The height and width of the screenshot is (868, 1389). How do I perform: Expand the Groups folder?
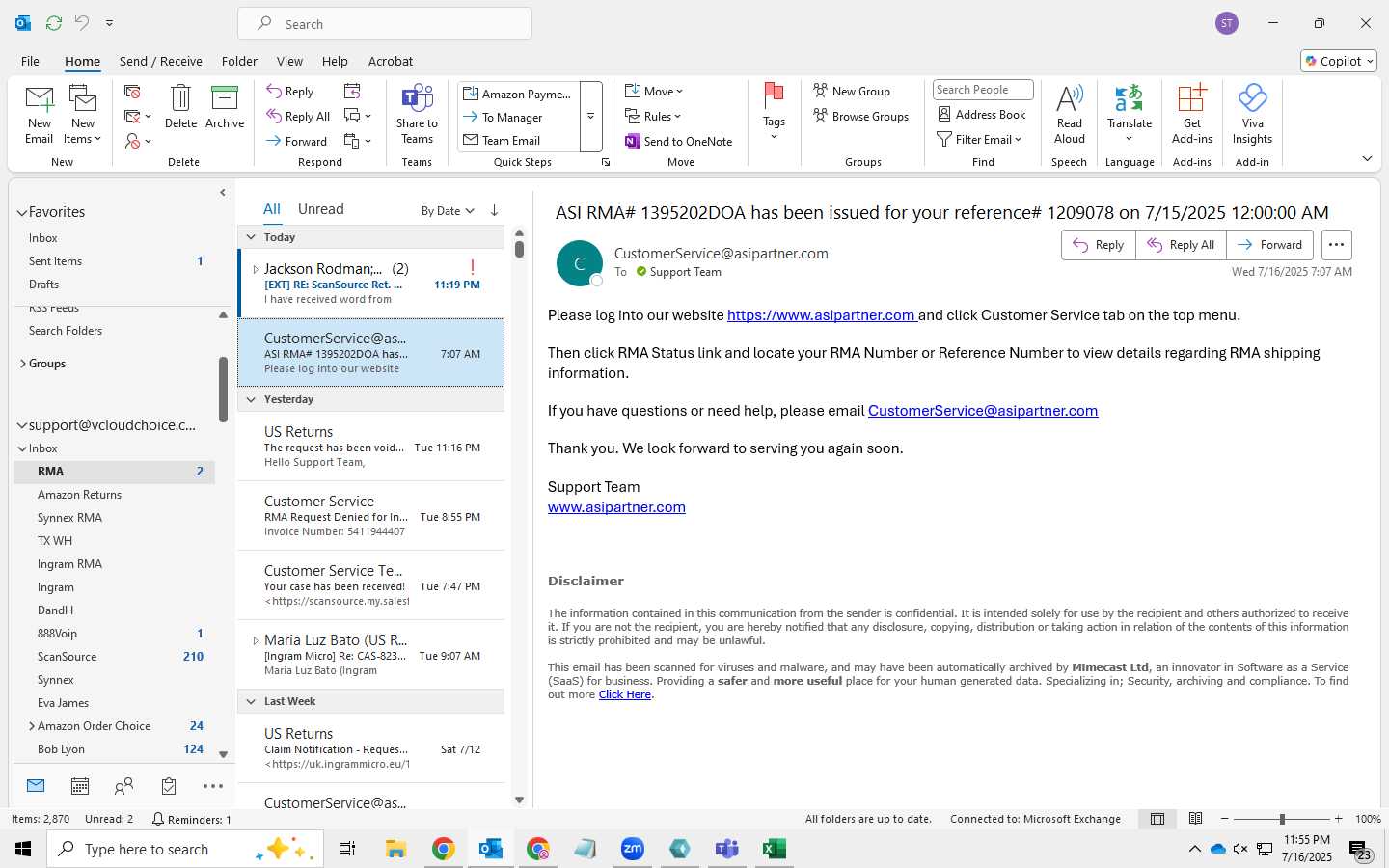click(23, 364)
